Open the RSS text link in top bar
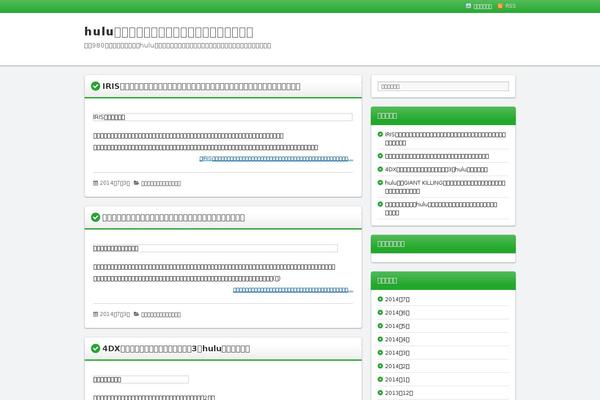This screenshot has width=600, height=400. coord(510,6)
